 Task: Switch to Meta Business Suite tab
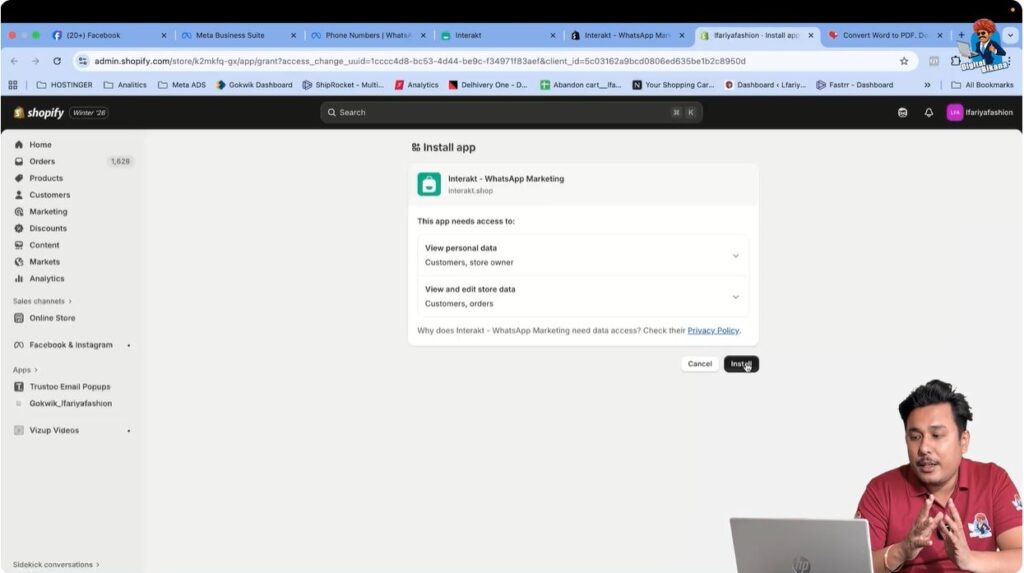(230, 35)
